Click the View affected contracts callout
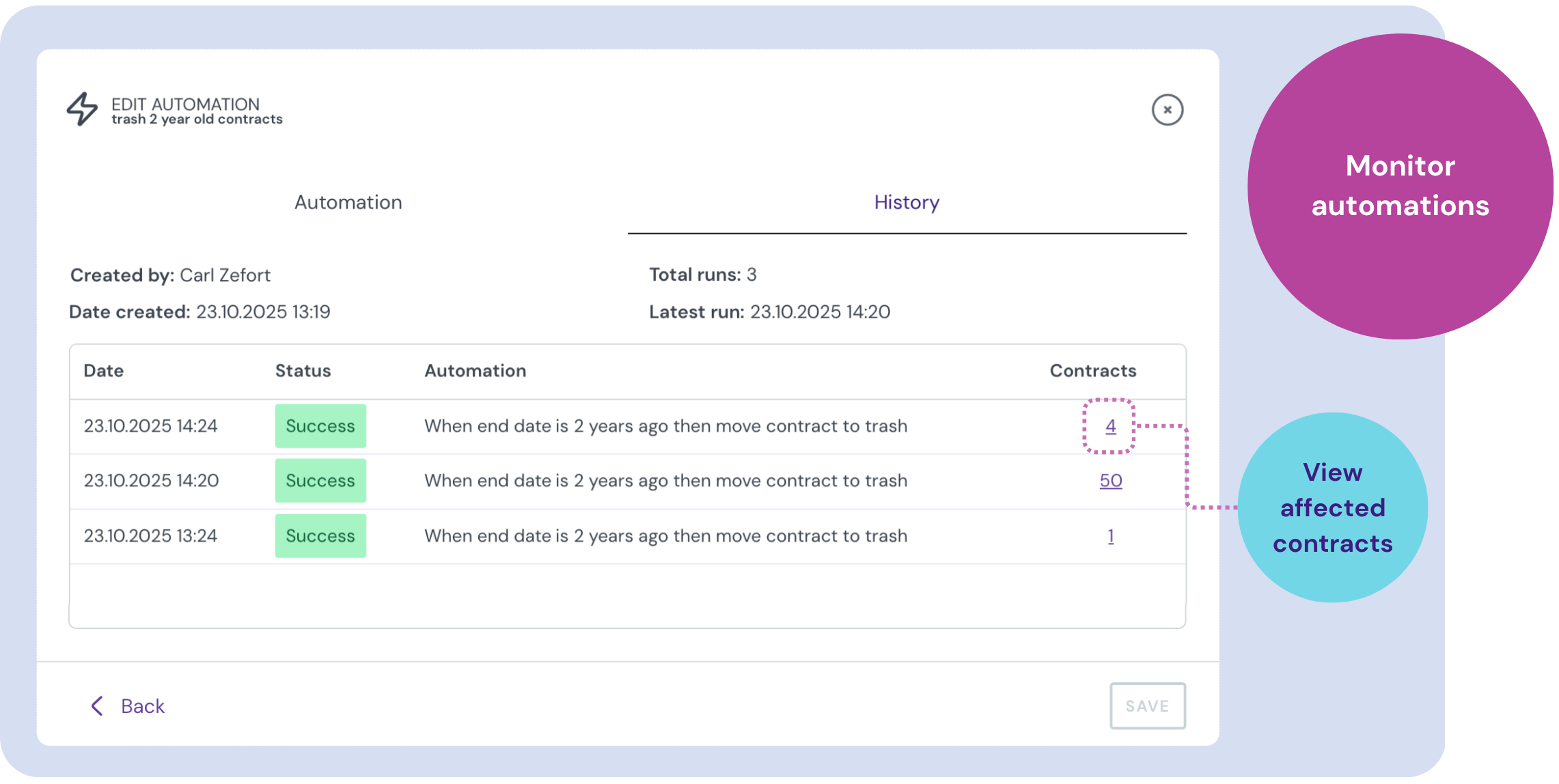 [x=1332, y=507]
